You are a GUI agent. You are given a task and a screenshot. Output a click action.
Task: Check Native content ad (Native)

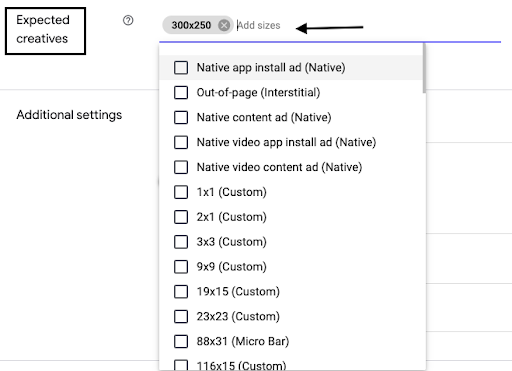tap(181, 117)
